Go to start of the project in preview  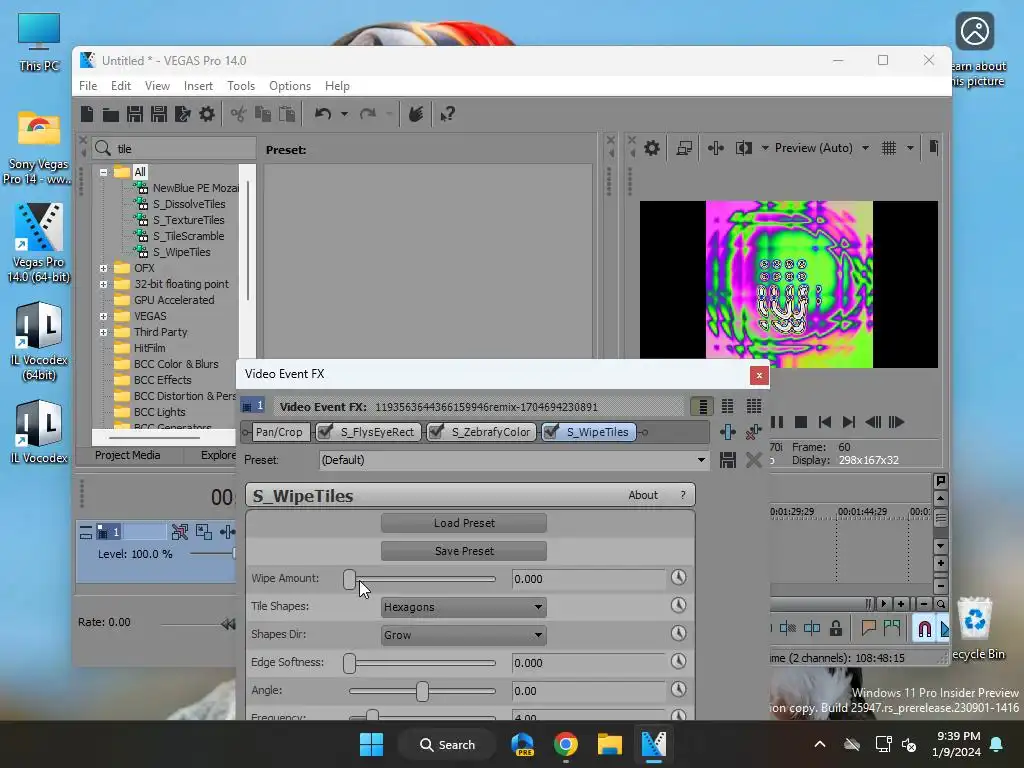coord(825,423)
